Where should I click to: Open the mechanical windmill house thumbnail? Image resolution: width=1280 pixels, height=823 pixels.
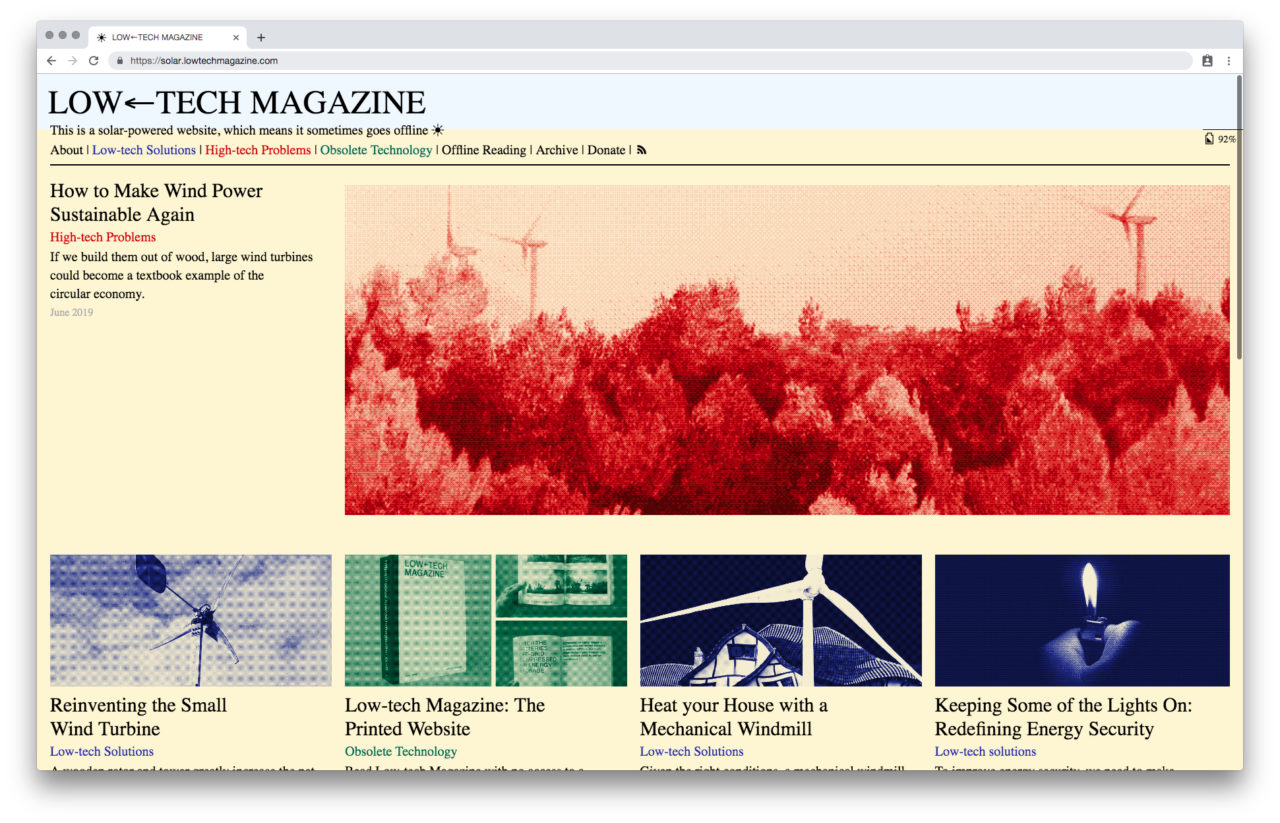click(781, 620)
